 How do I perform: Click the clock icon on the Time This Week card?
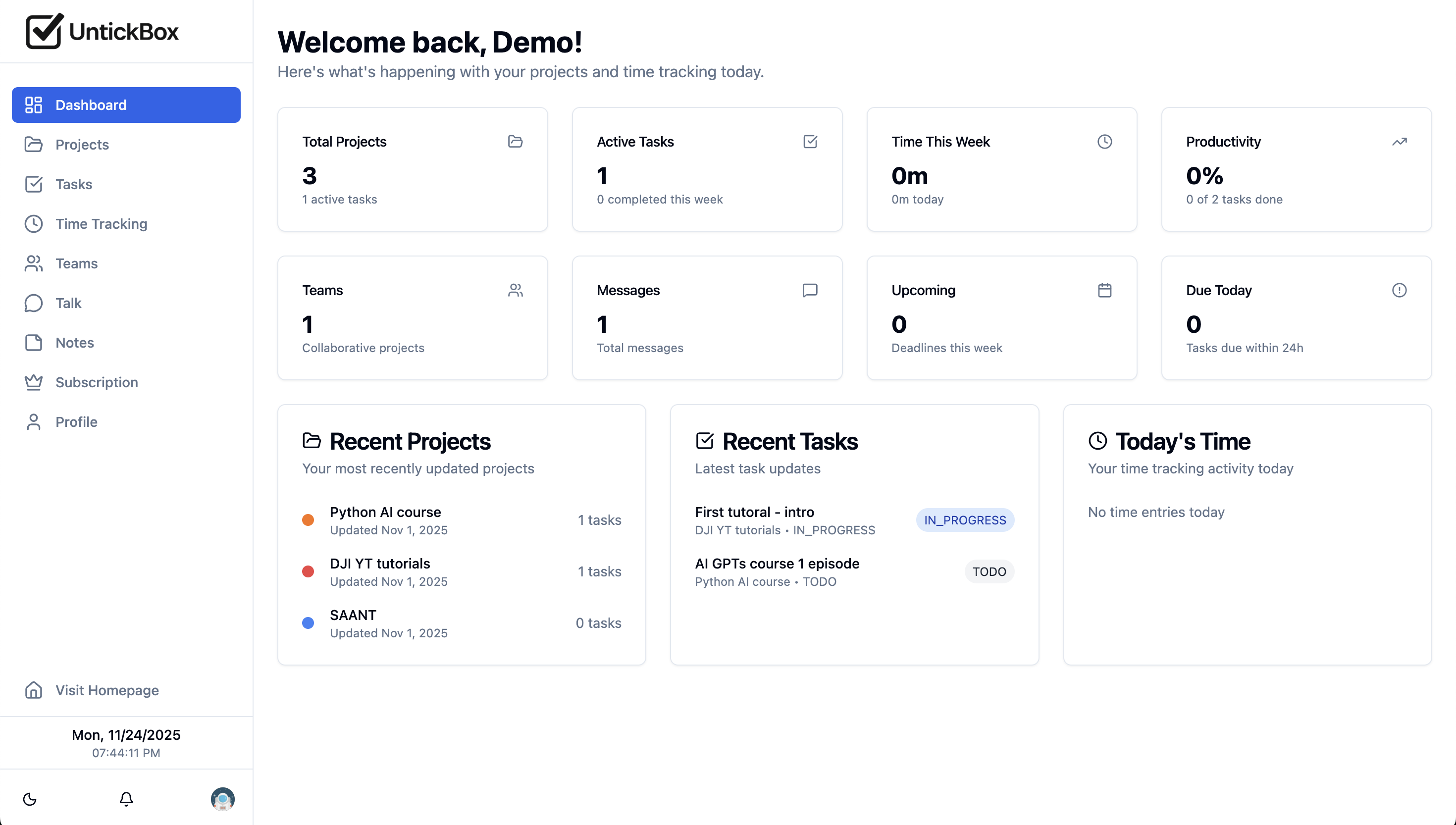pyautogui.click(x=1104, y=142)
